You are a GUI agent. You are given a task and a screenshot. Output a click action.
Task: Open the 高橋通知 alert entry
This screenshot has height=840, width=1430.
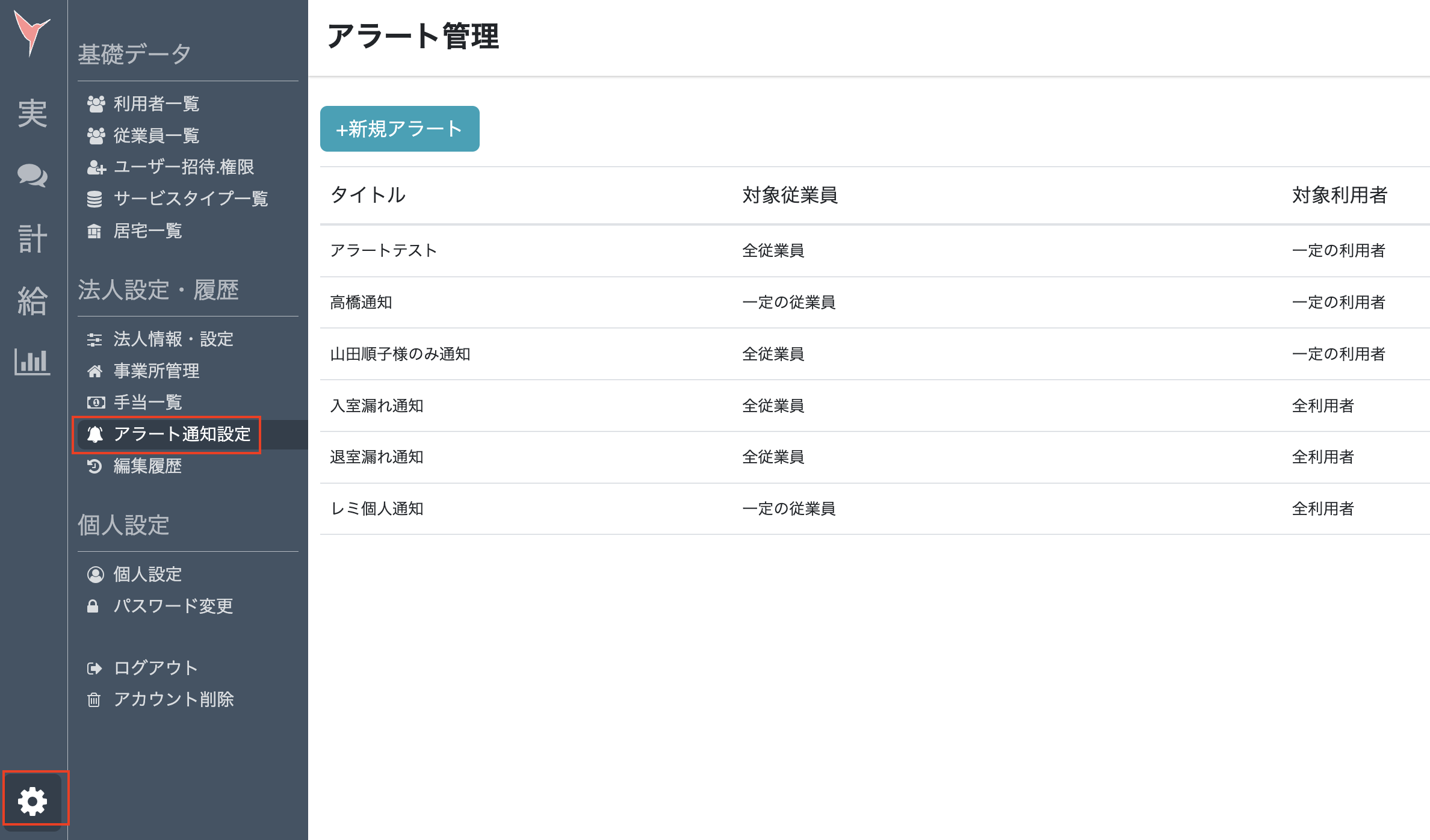[362, 303]
